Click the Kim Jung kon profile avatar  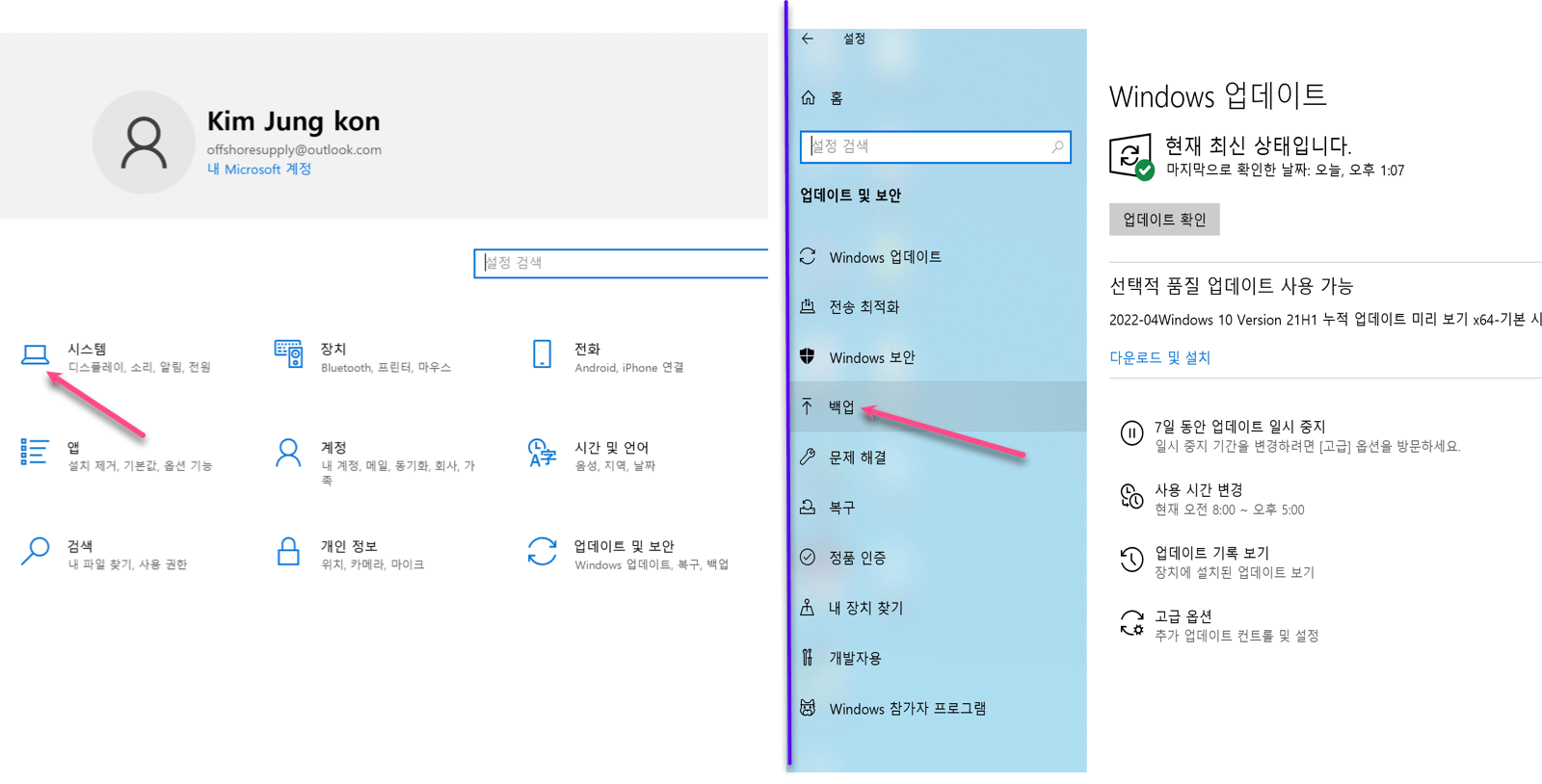coord(144,143)
